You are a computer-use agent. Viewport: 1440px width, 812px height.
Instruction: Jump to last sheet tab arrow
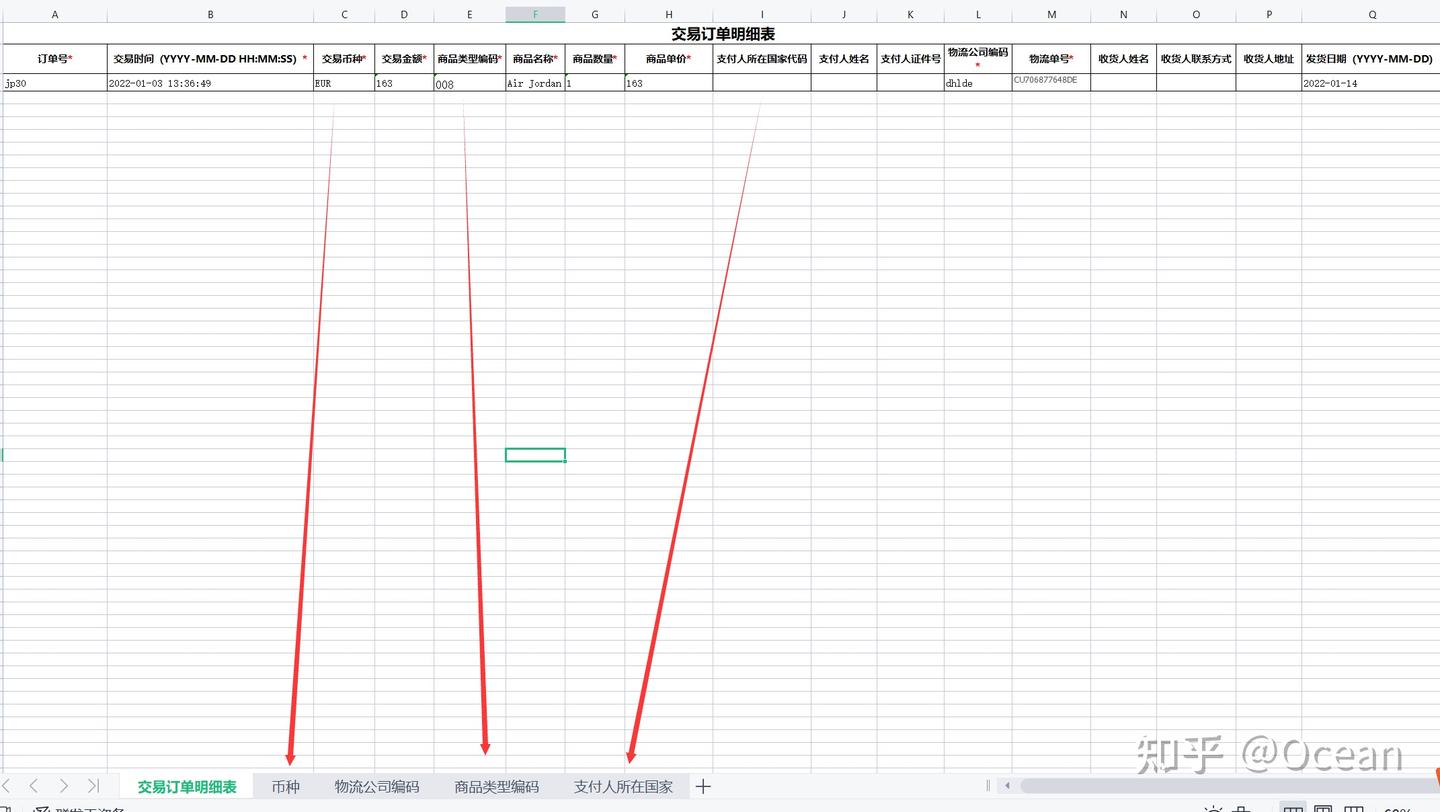point(93,786)
